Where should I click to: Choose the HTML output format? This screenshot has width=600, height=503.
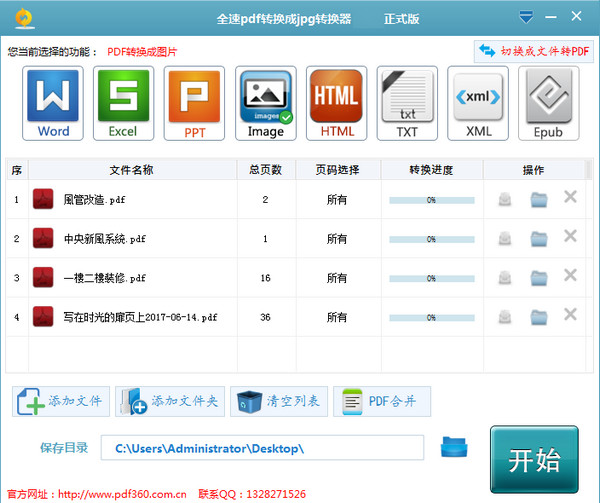(336, 103)
